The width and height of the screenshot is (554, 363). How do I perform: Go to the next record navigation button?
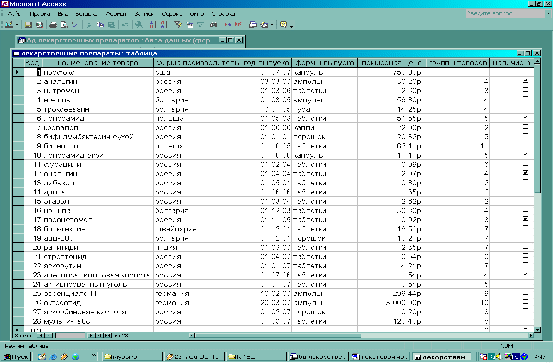point(92,335)
